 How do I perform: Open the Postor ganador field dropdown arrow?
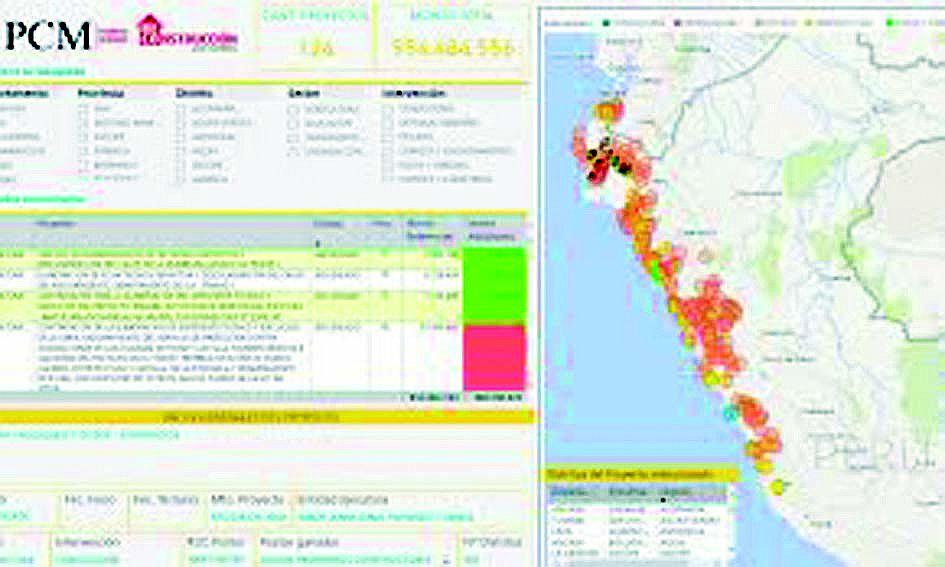point(447,560)
